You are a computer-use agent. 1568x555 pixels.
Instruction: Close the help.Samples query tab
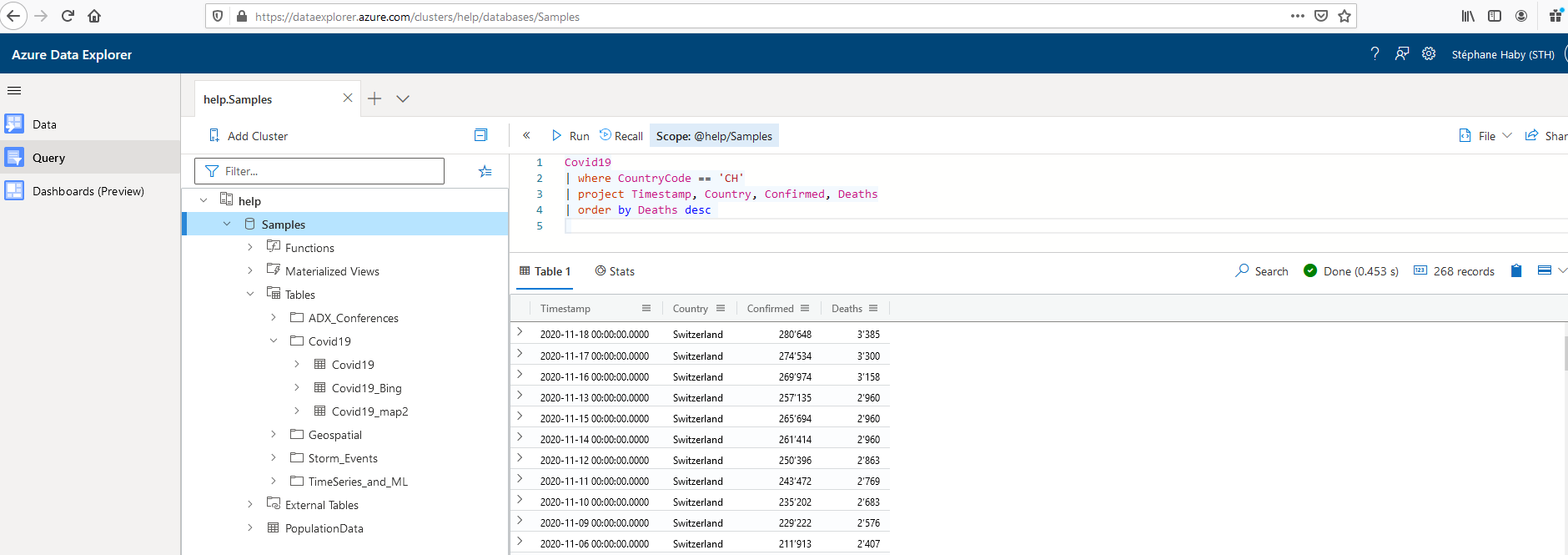[x=348, y=98]
